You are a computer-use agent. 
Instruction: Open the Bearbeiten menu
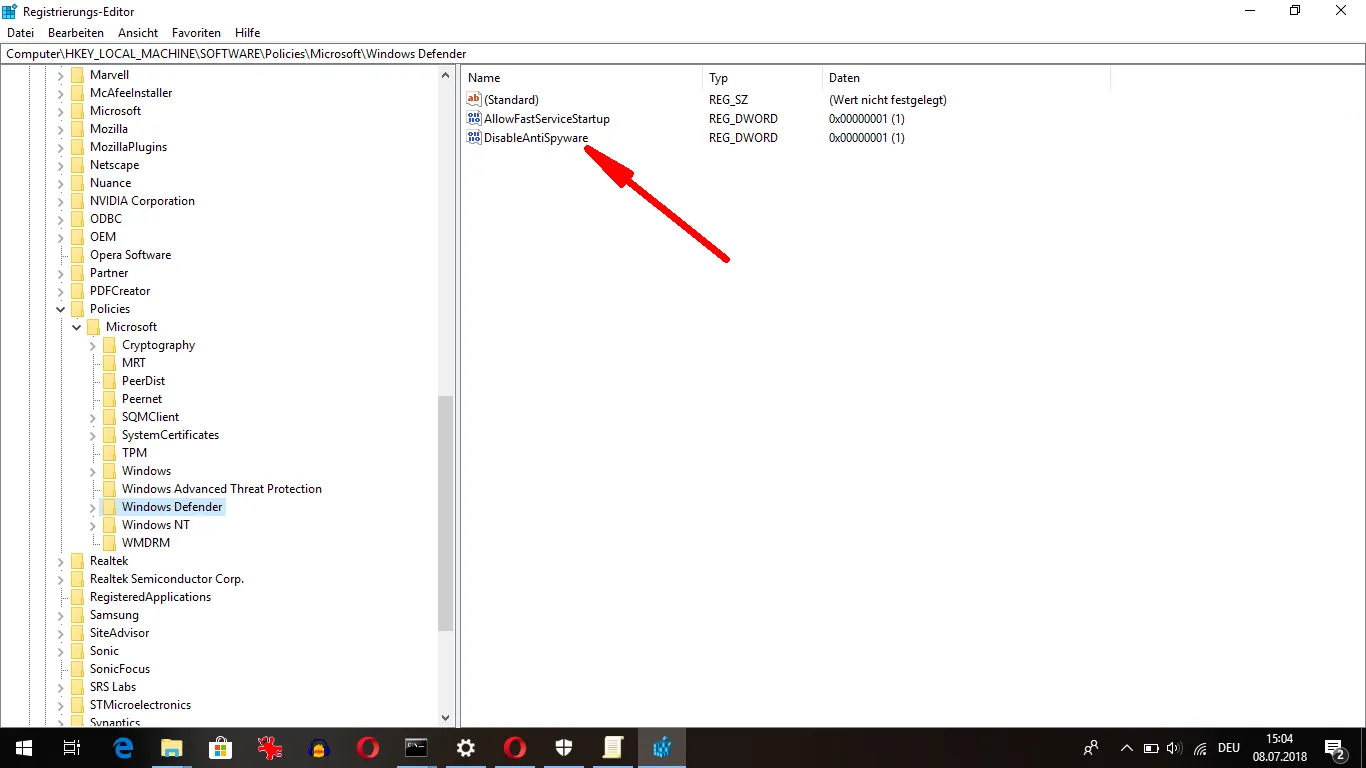[76, 33]
